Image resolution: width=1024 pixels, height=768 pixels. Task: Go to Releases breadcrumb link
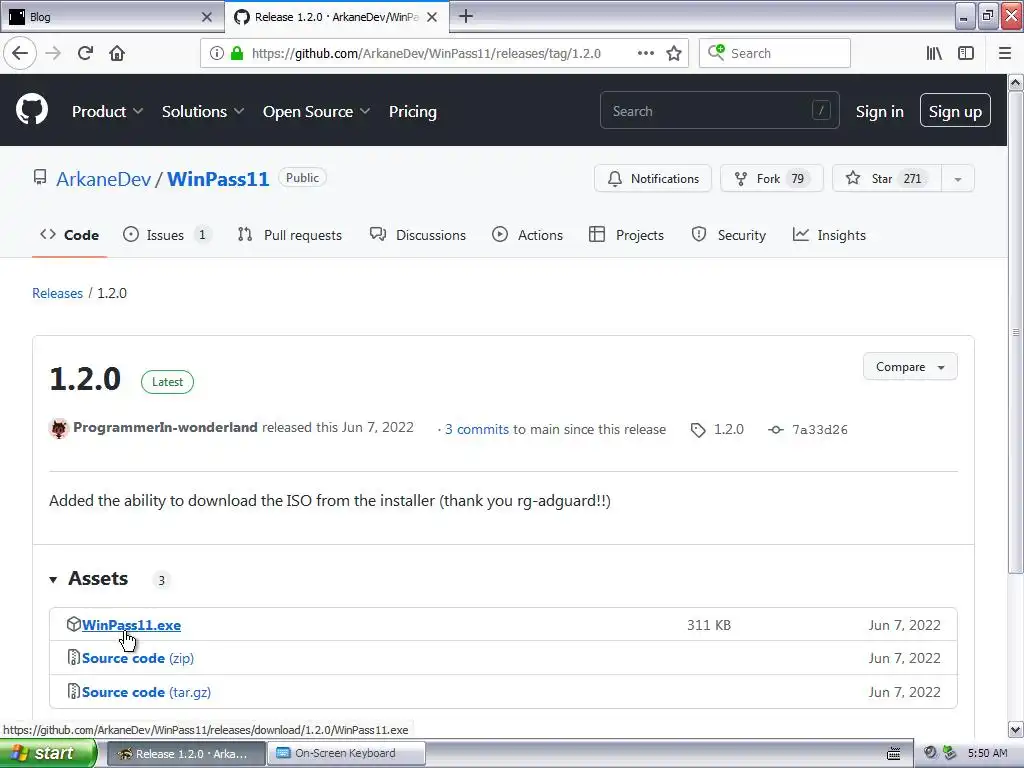tap(57, 293)
